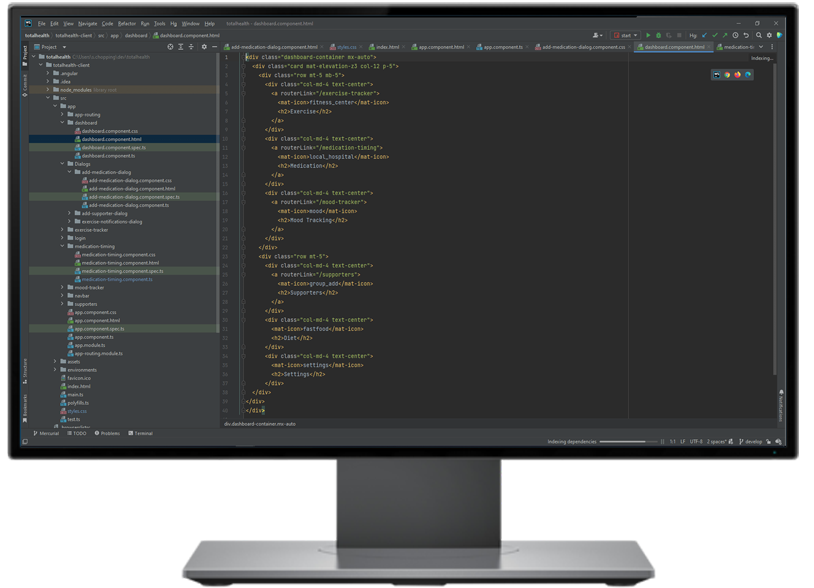Click the 'dashboard' breadcrumb in navigation bar

click(136, 35)
